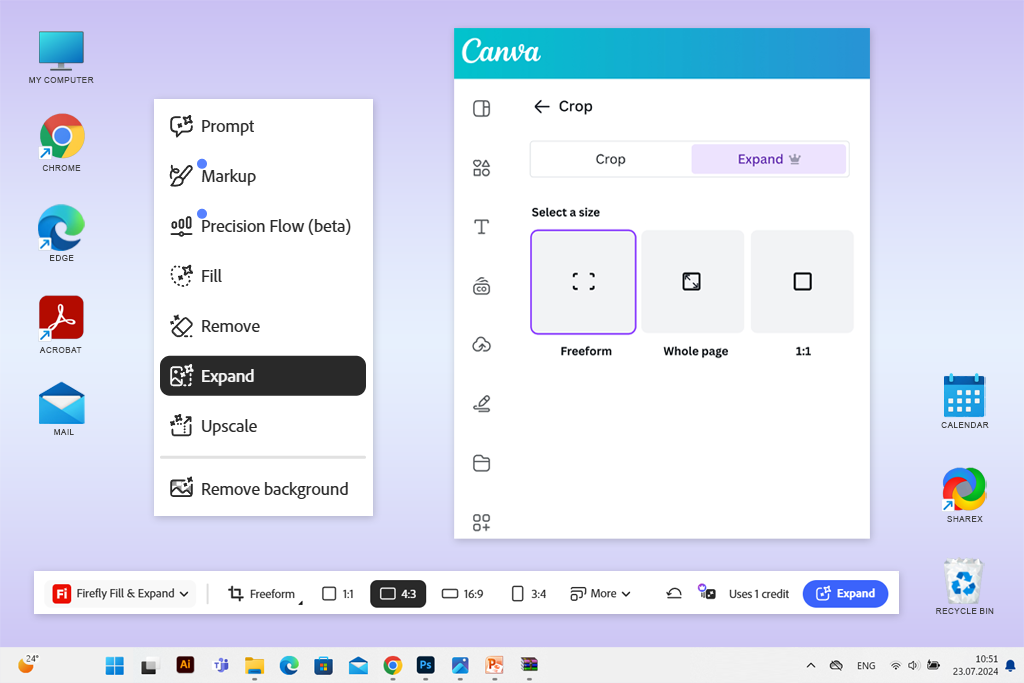Open the Windows Start menu
The image size is (1024, 683).
click(x=115, y=665)
